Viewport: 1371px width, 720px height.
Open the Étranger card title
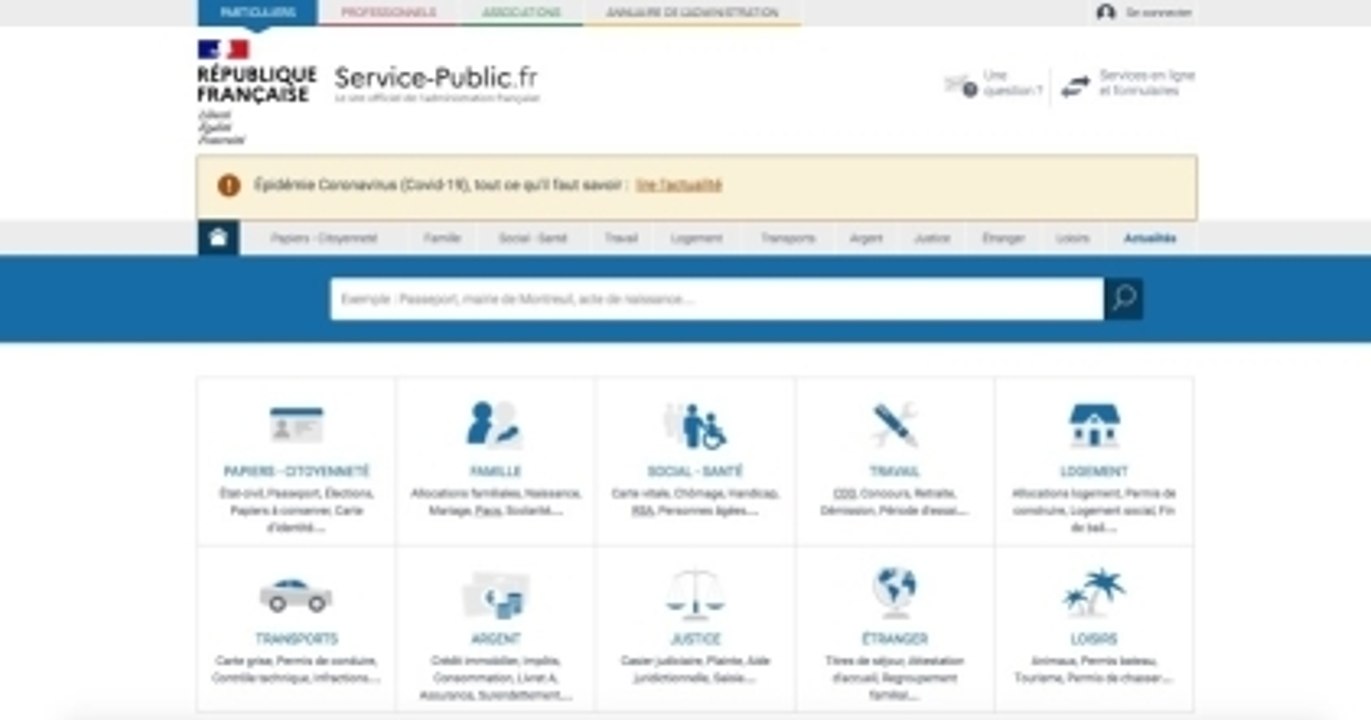click(x=894, y=639)
